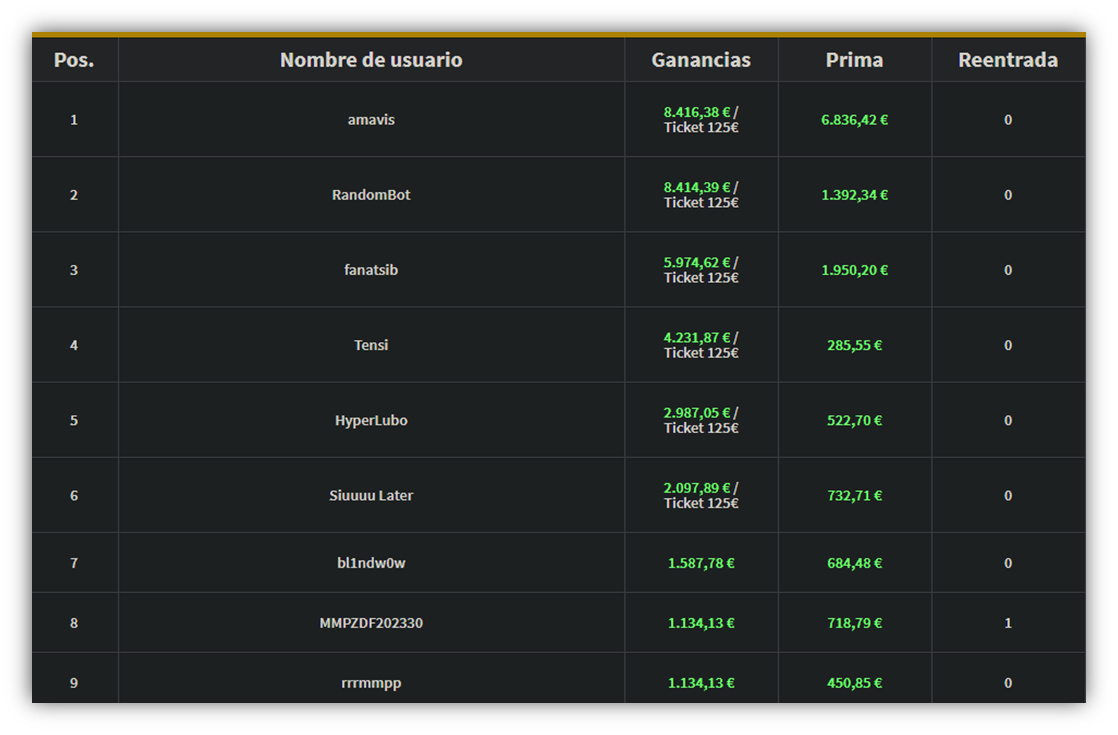Click the 6.836,42 € prima amount

[x=854, y=120]
